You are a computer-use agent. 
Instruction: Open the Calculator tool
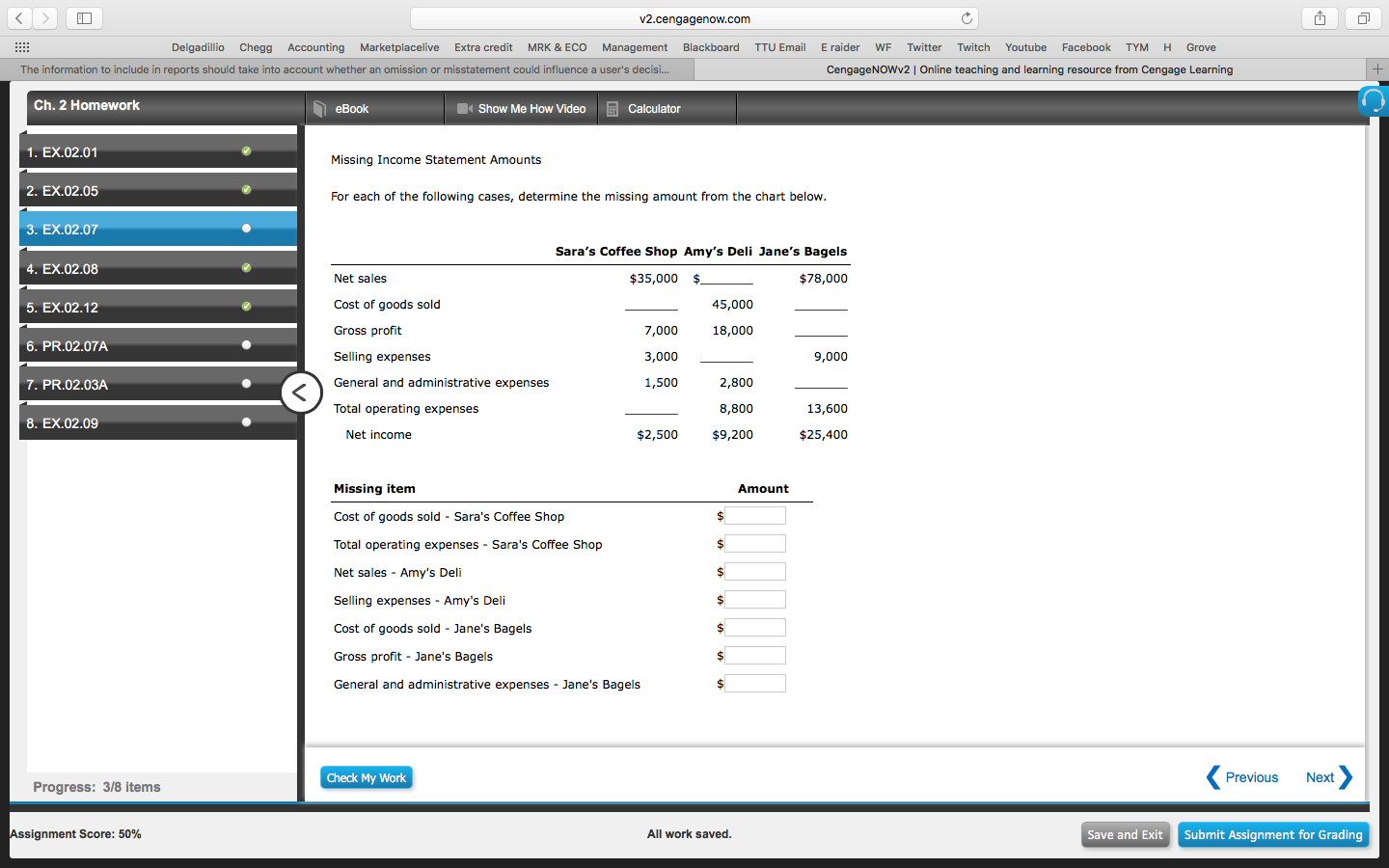click(656, 108)
